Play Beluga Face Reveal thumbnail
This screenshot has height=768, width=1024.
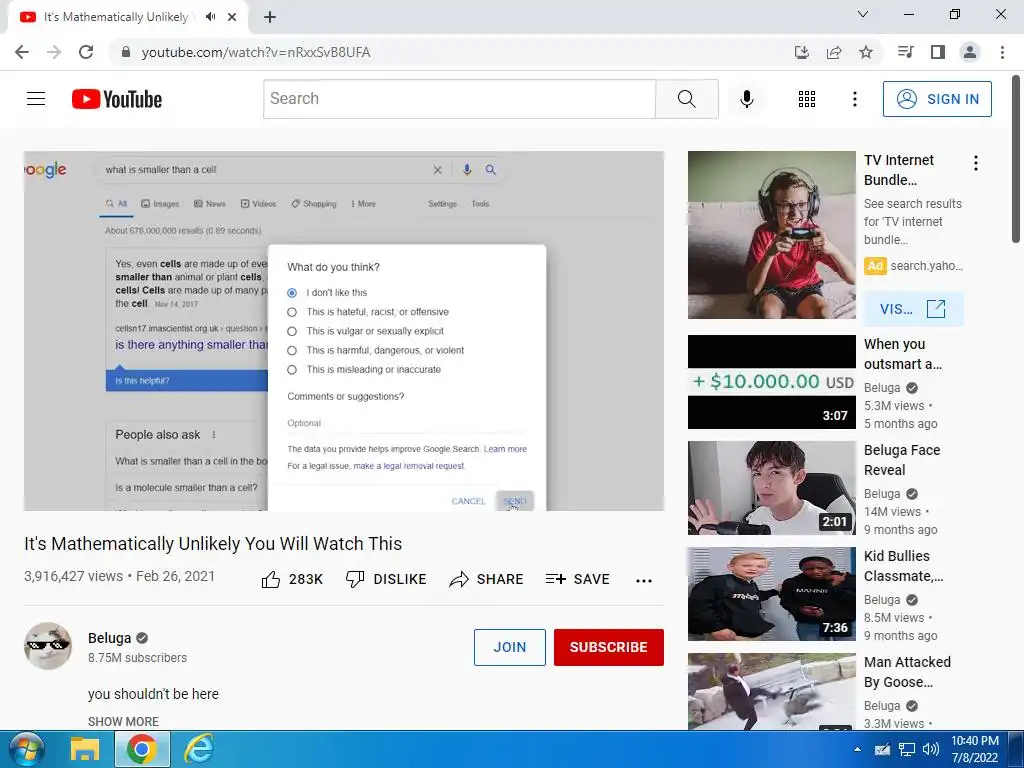(772, 488)
